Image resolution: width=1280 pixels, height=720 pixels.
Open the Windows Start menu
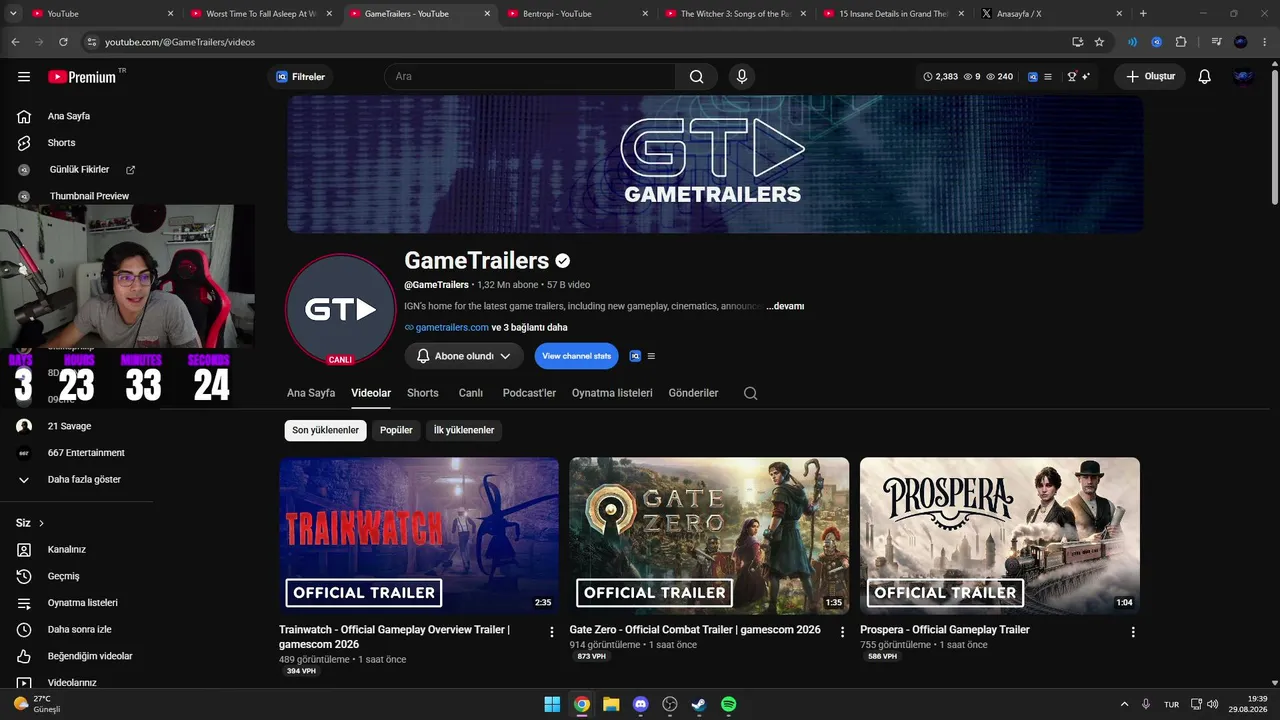[x=552, y=704]
